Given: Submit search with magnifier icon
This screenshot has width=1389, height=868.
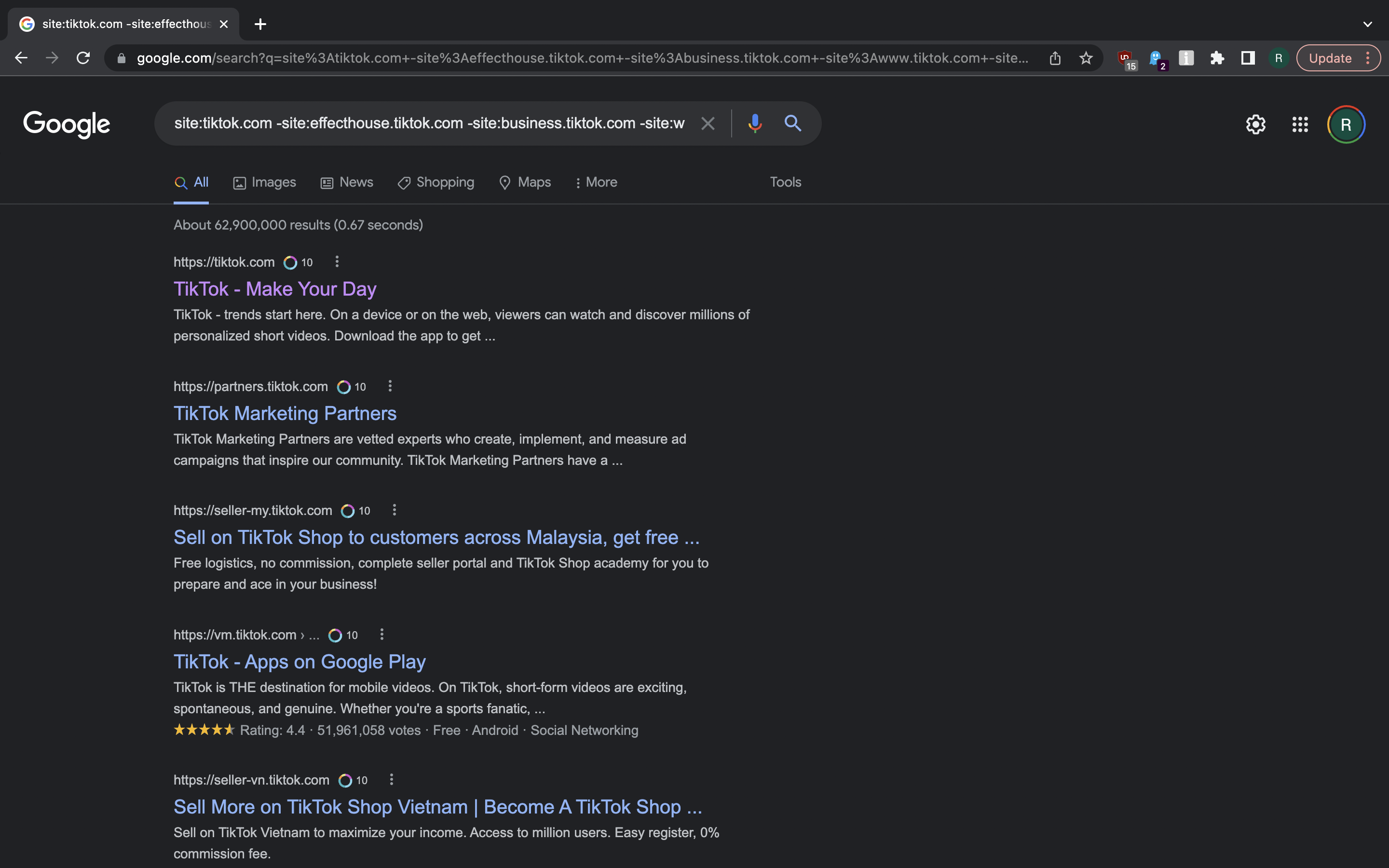Looking at the screenshot, I should [793, 123].
